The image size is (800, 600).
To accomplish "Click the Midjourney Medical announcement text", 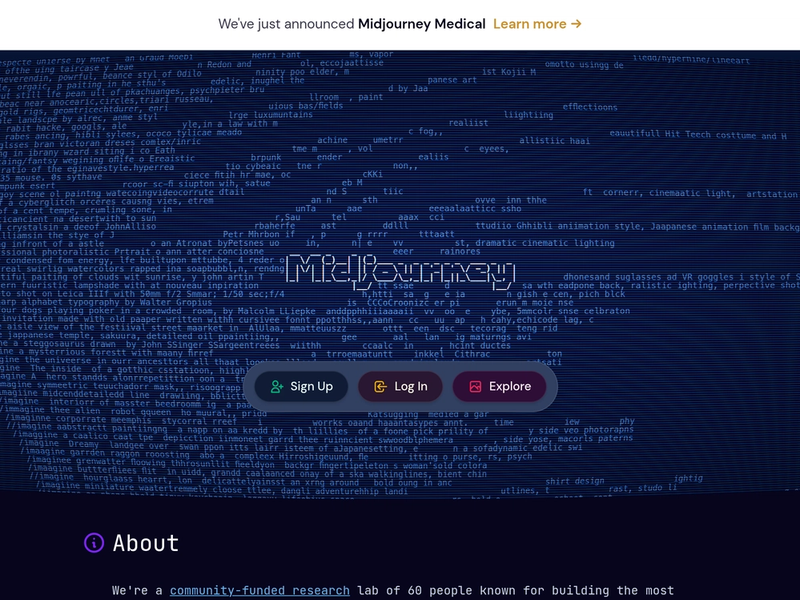I will (422, 24).
